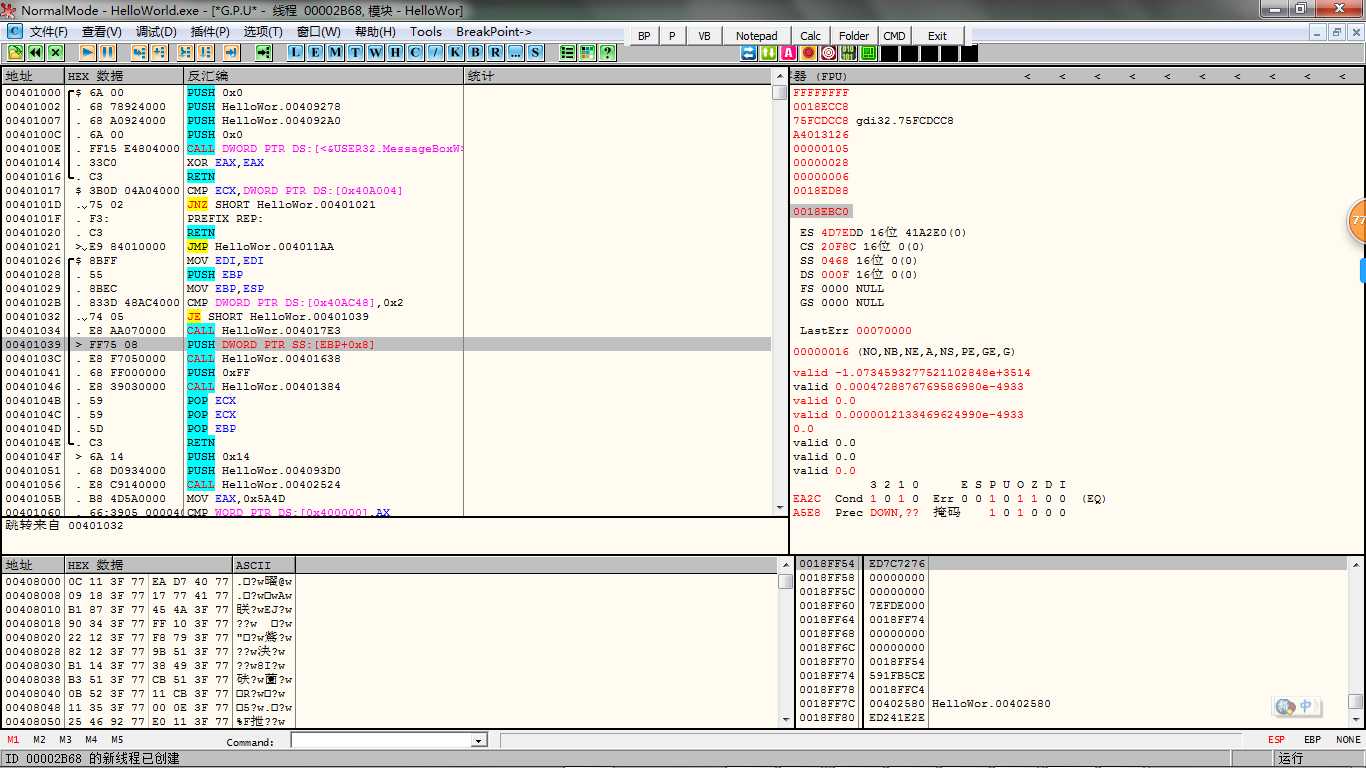The width and height of the screenshot is (1366, 768).
Task: Click the stack pane scroll down arrow
Action: (x=1355, y=721)
